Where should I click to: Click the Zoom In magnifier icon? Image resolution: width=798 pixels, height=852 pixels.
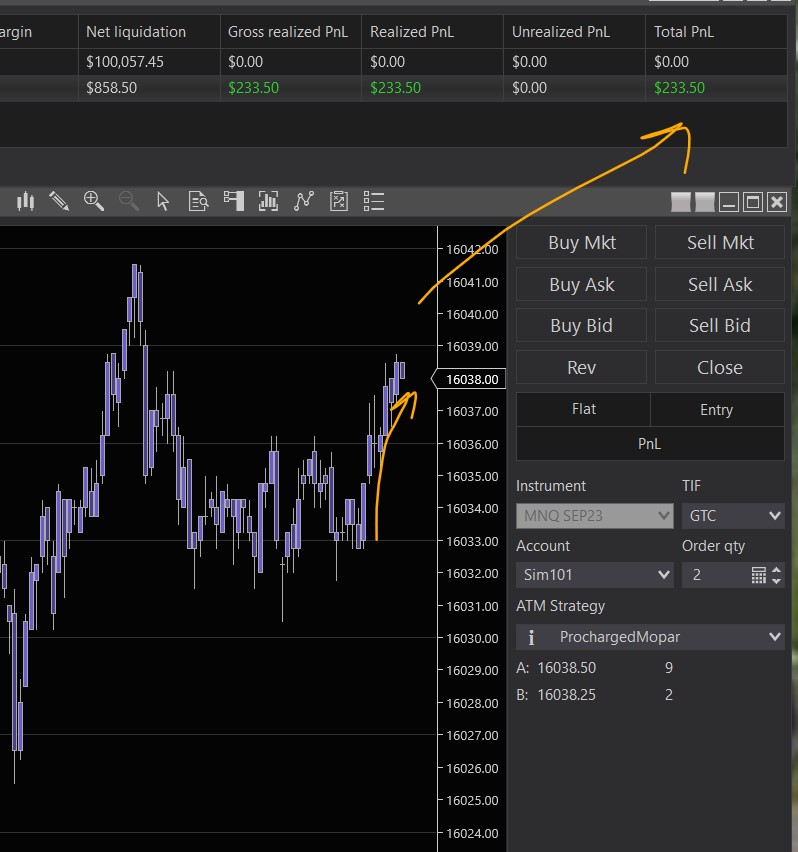tap(93, 202)
